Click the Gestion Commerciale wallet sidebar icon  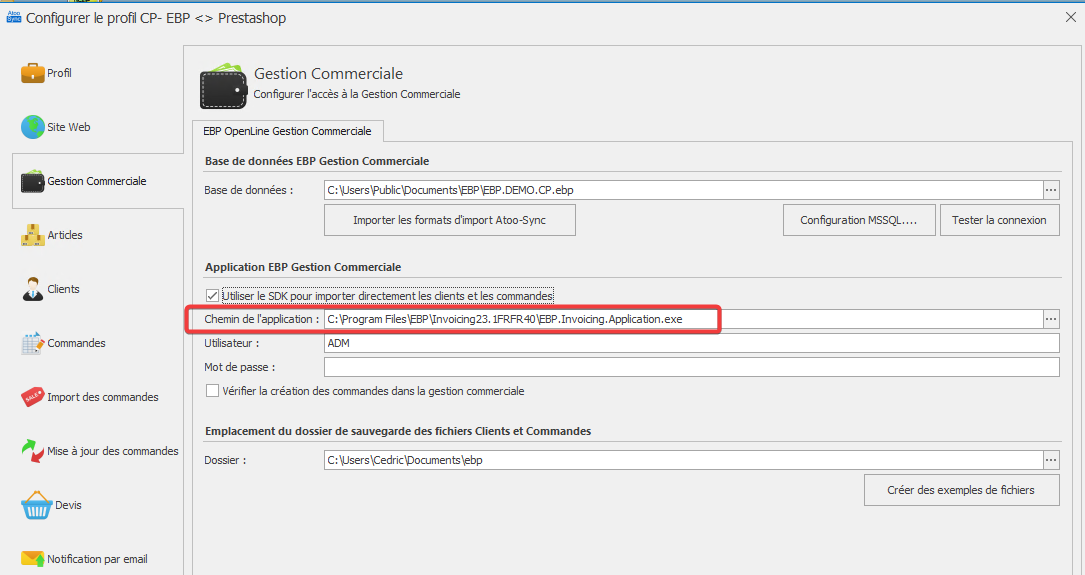33,181
